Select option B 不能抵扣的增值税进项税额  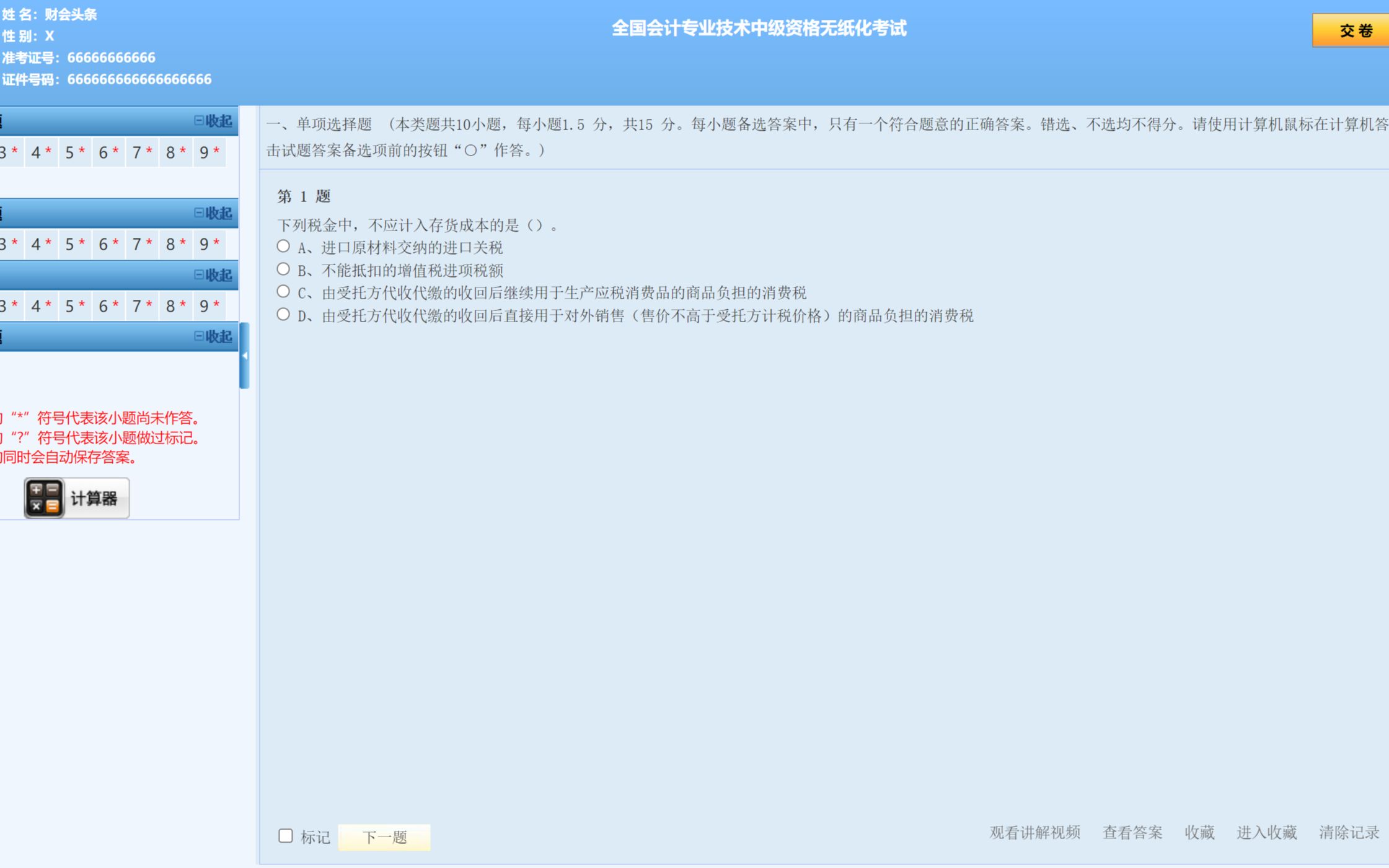(x=283, y=269)
